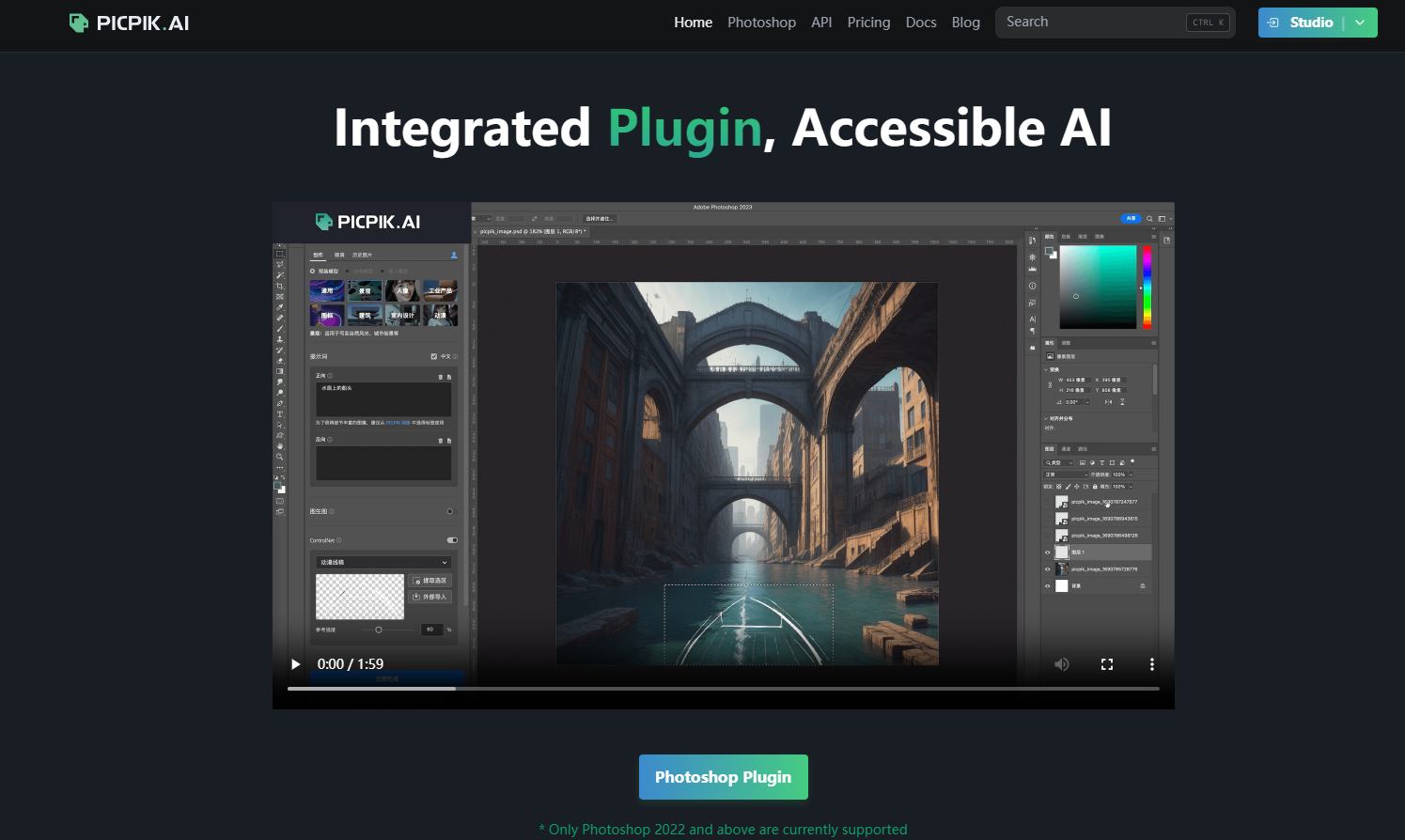Turn off the ControlNet toggle switch
Viewport: 1405px width, 840px height.
point(452,540)
